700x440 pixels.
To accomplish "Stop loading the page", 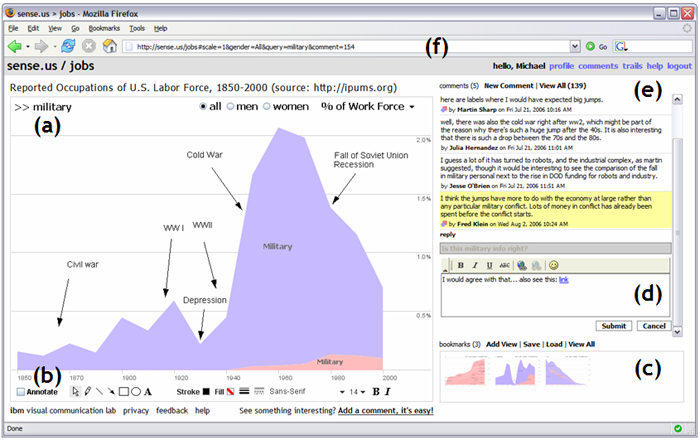I will pyautogui.click(x=89, y=46).
